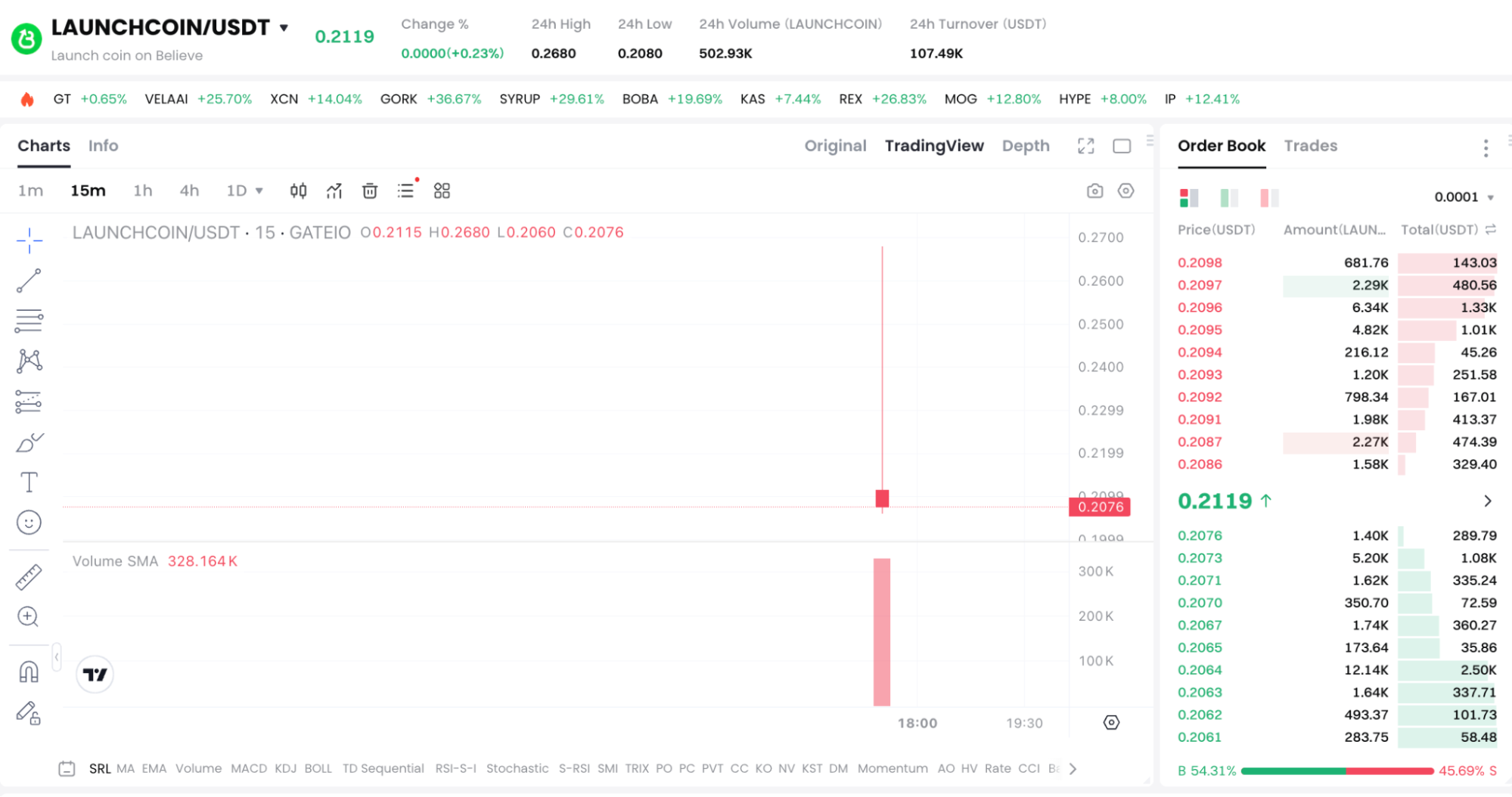Select the text annotation tool
This screenshot has width=1512, height=797.
29,482
